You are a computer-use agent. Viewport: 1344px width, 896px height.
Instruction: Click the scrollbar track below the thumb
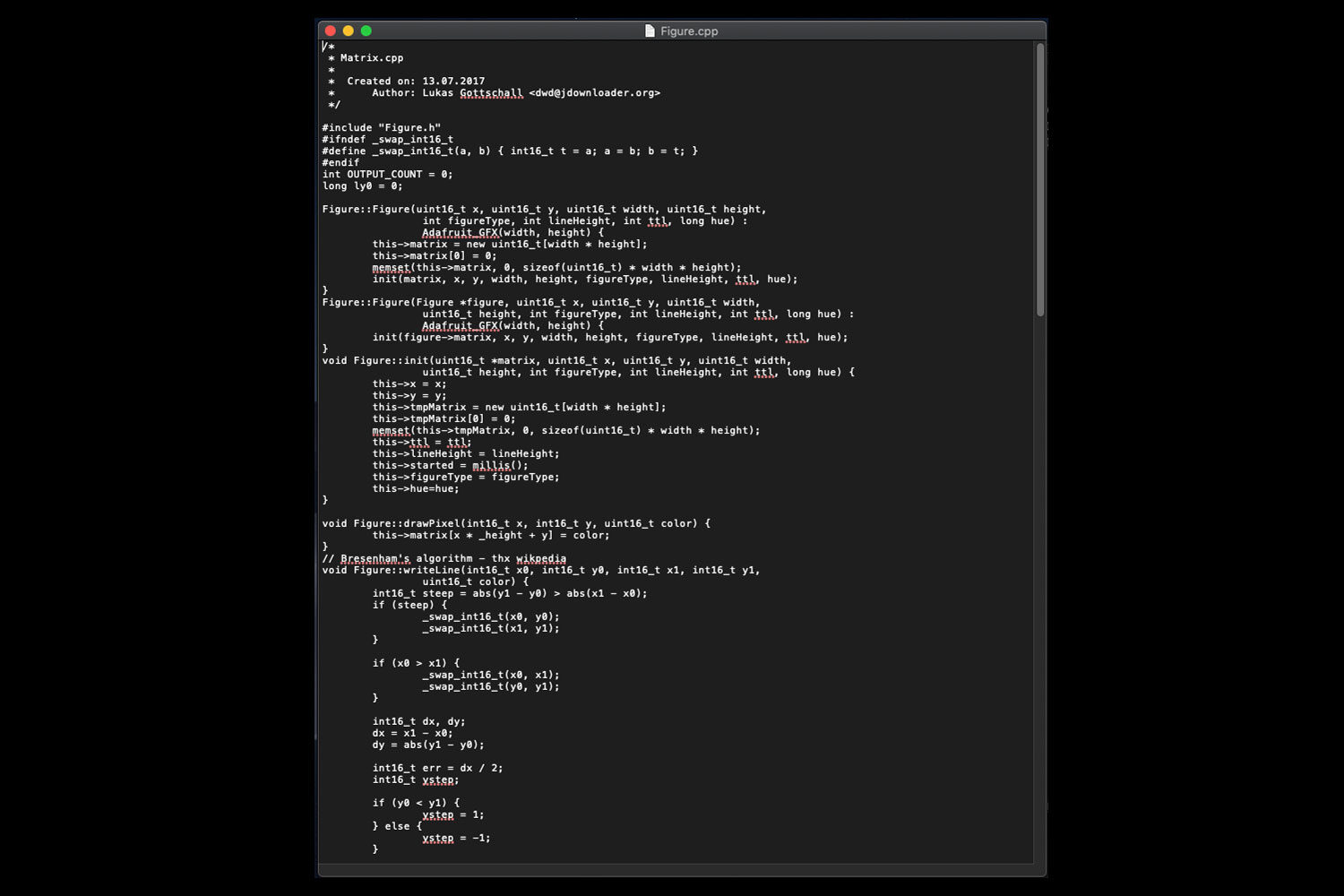1040,582
